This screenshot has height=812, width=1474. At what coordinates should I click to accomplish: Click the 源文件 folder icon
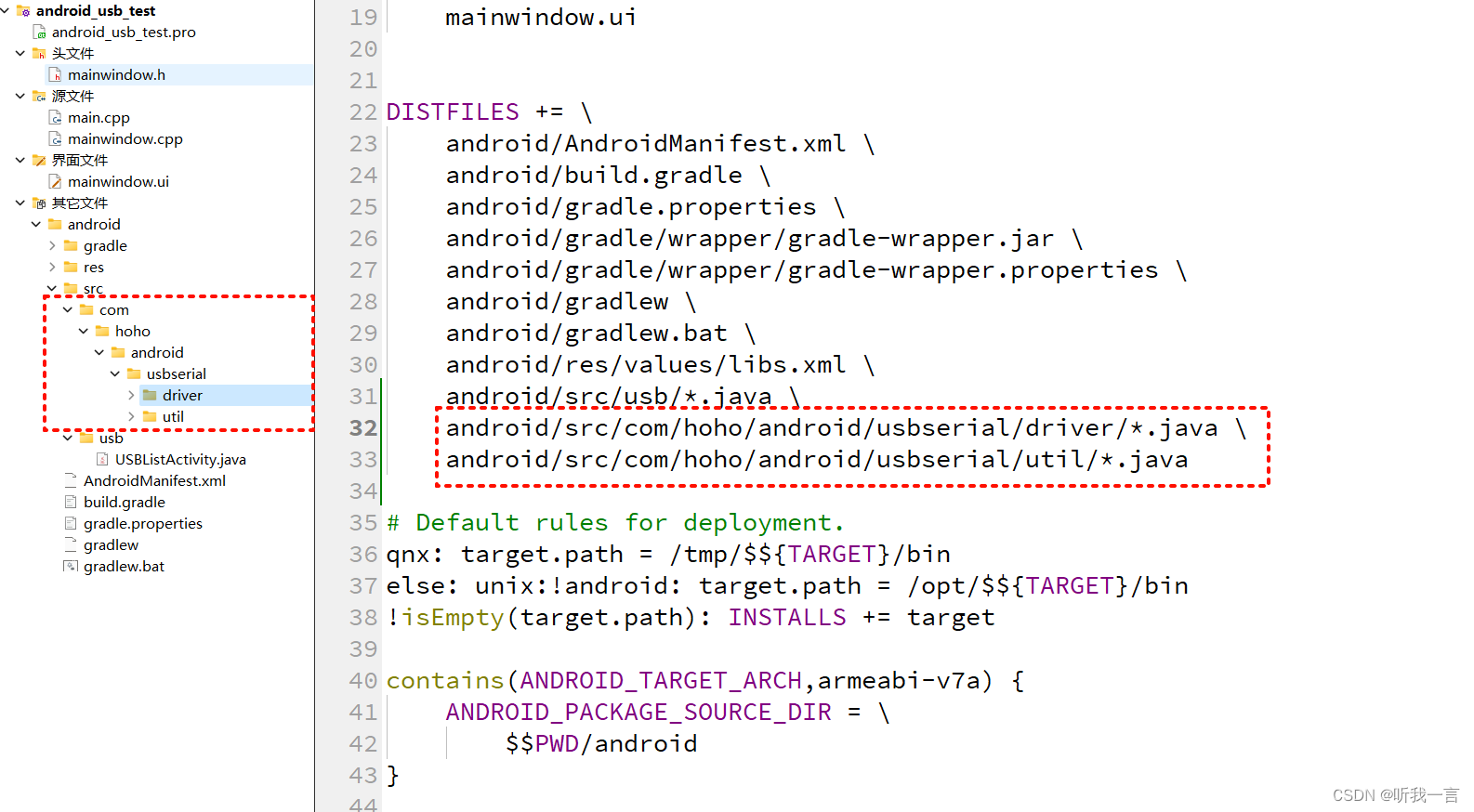[39, 96]
